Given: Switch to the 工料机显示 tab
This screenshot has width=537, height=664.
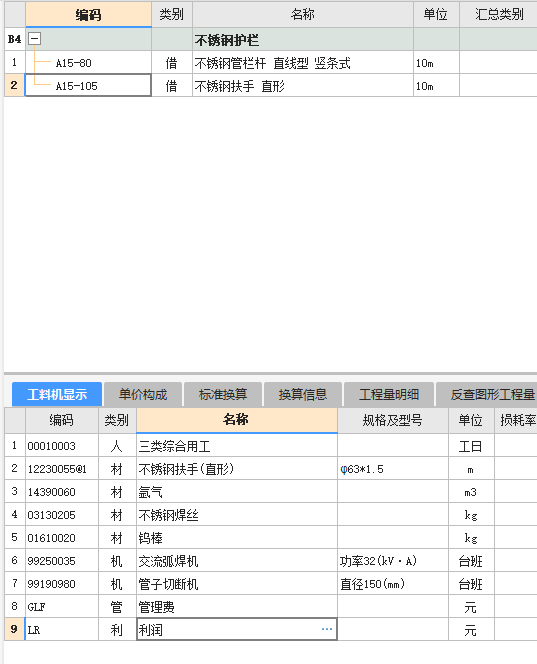Looking at the screenshot, I should 57,395.
